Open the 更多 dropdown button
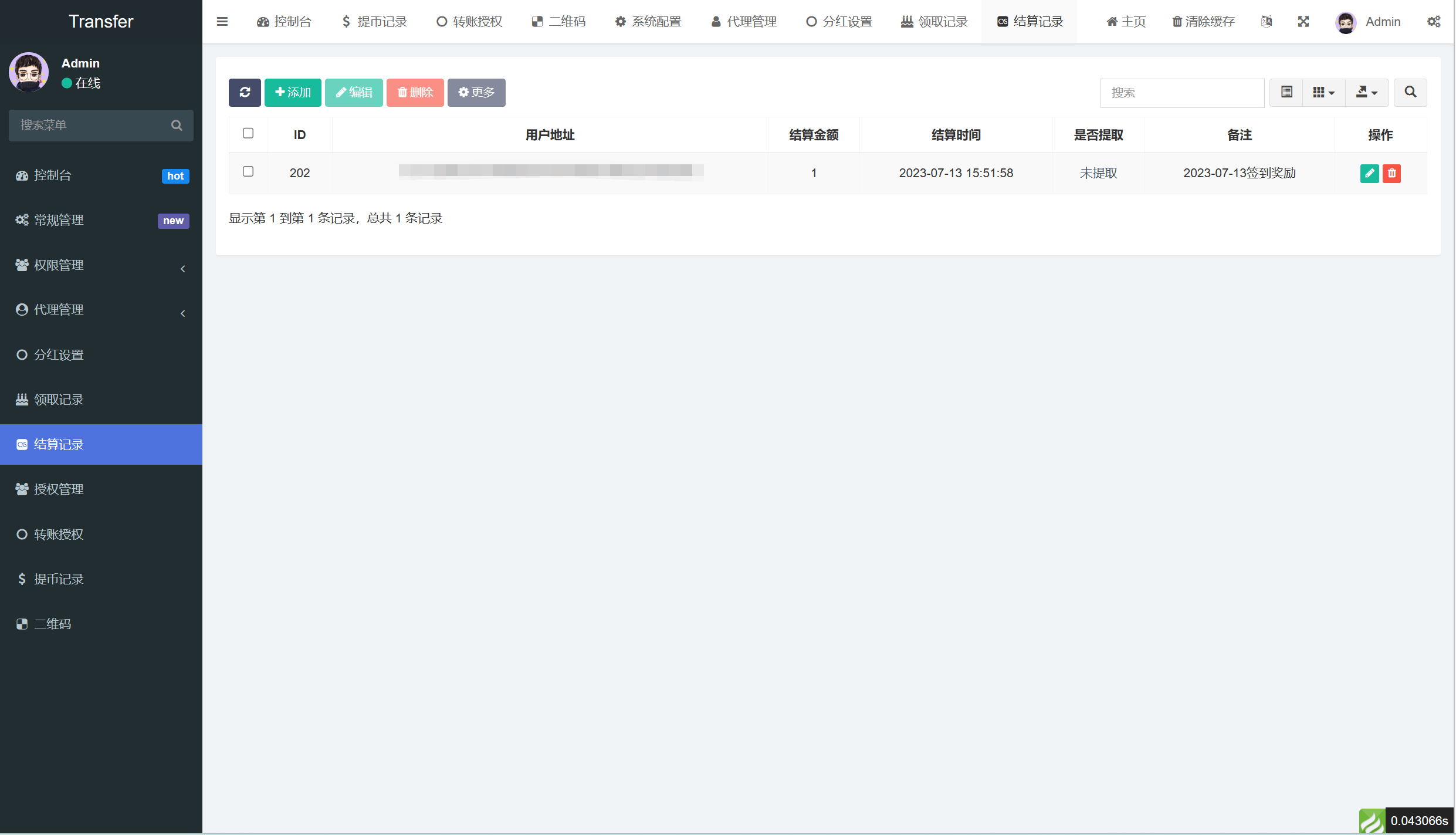The image size is (1456, 835). pos(476,92)
